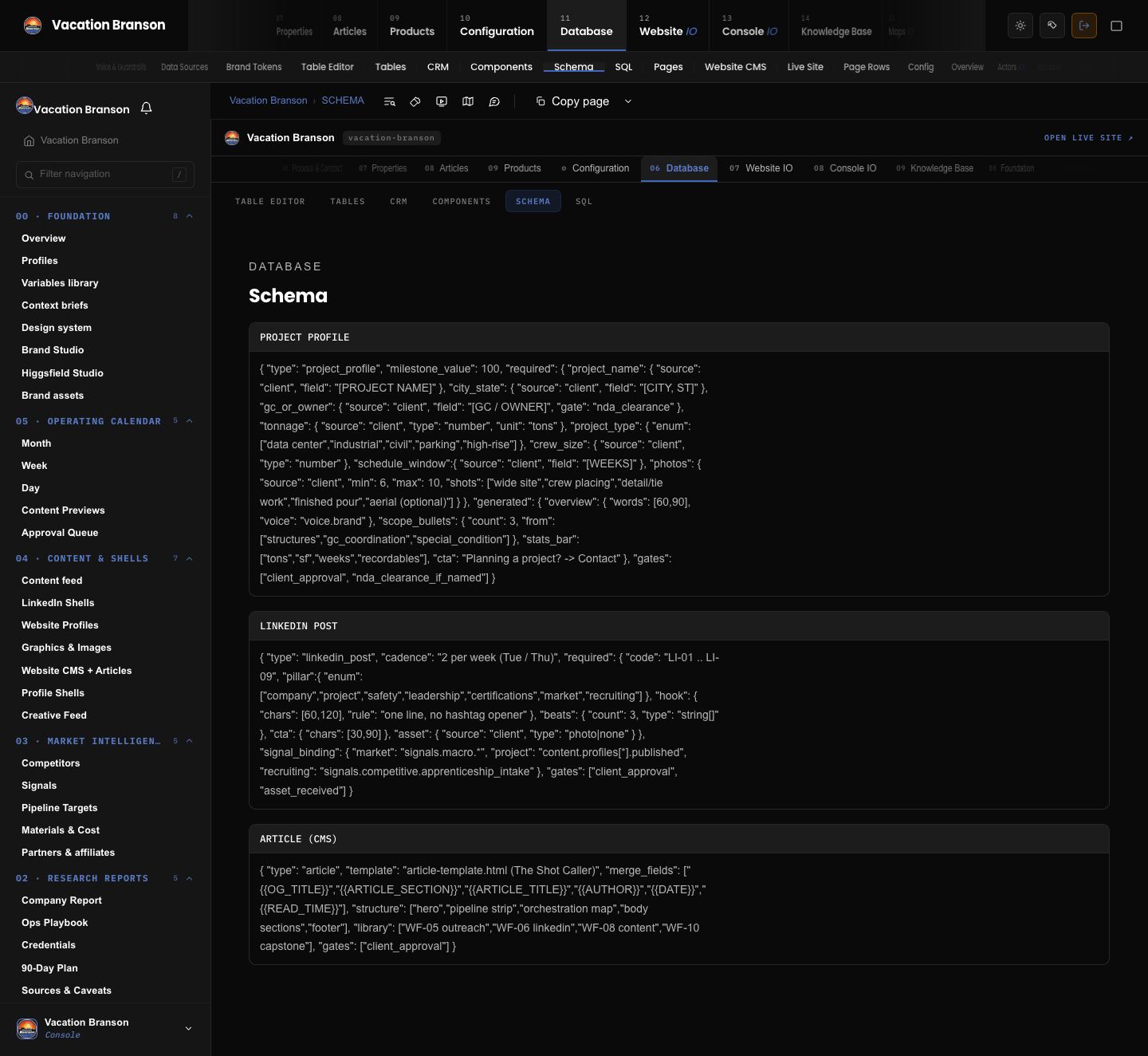Image resolution: width=1148 pixels, height=1056 pixels.
Task: Open the 12 Website IO top tab
Action: (x=668, y=26)
